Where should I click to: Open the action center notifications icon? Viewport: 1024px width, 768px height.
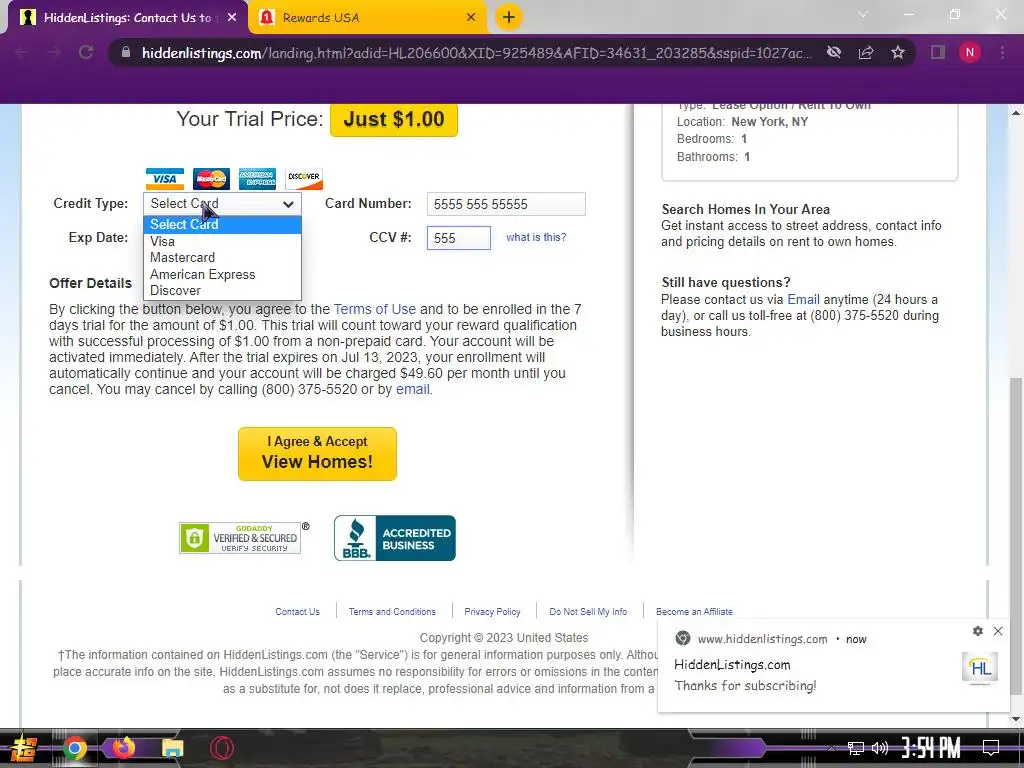(991, 748)
